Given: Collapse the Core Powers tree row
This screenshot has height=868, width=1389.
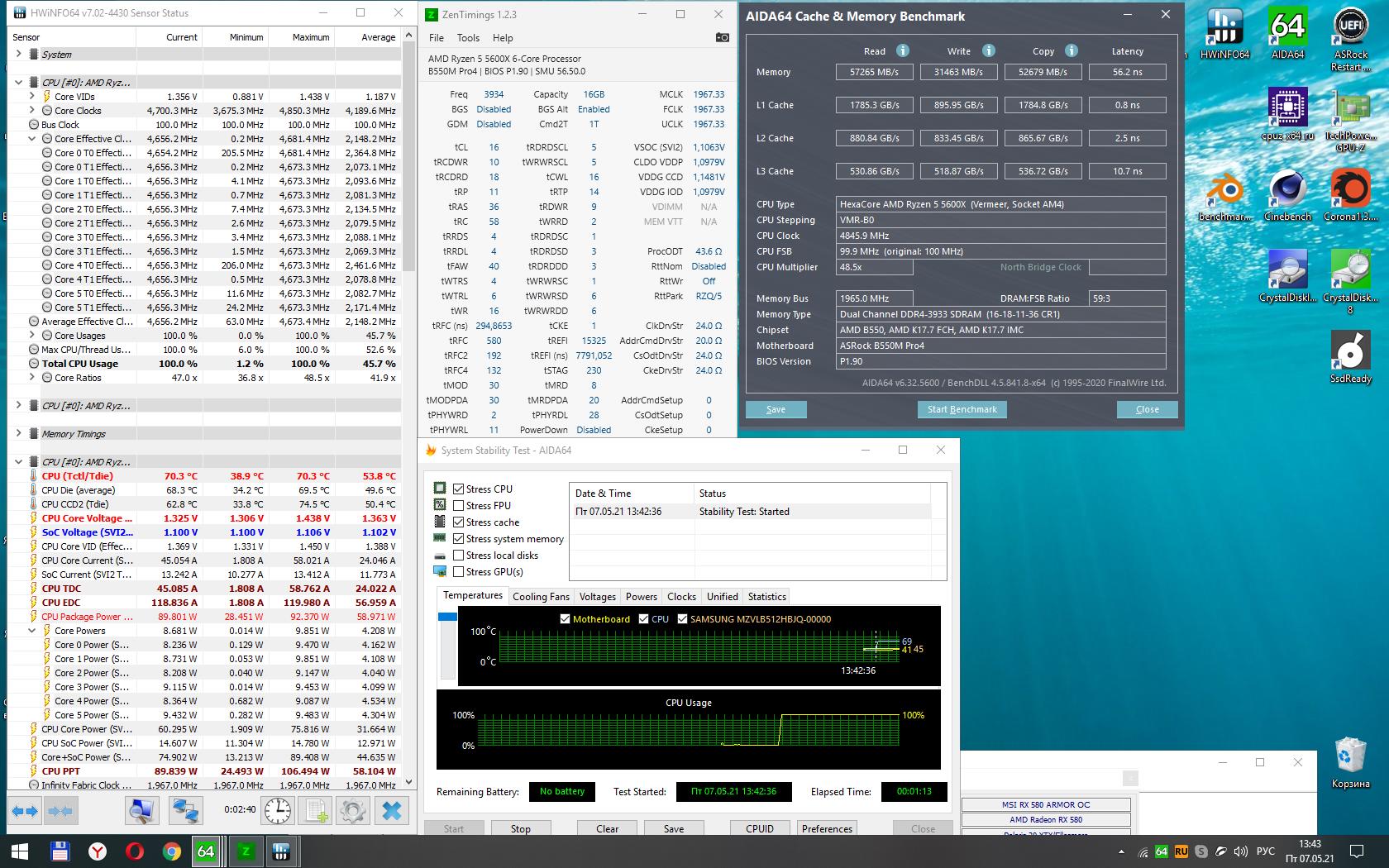Looking at the screenshot, I should (x=32, y=631).
